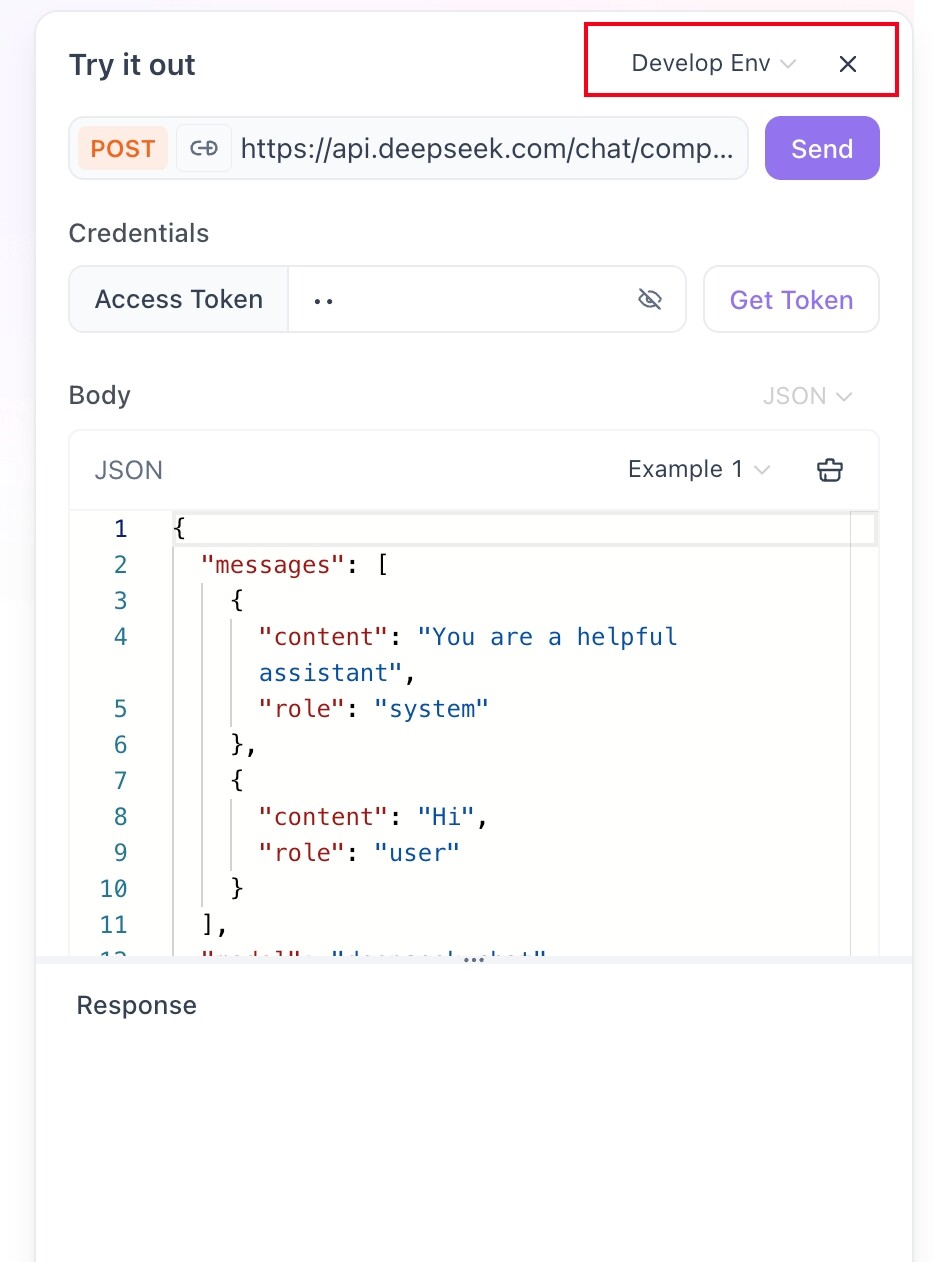Image resolution: width=934 pixels, height=1262 pixels.
Task: Open the Develop Env dropdown
Action: coord(713,63)
